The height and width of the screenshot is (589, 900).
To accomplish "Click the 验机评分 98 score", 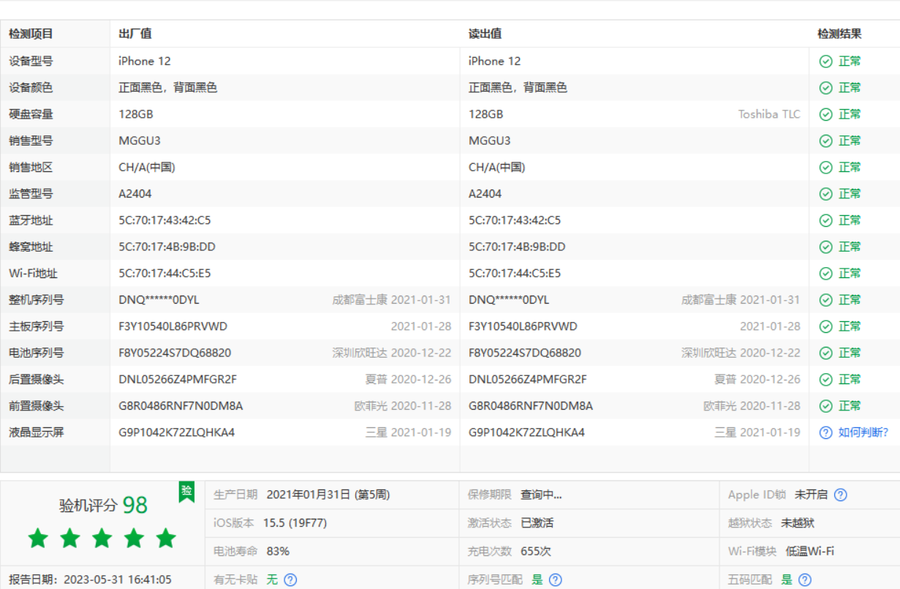I will click(103, 505).
